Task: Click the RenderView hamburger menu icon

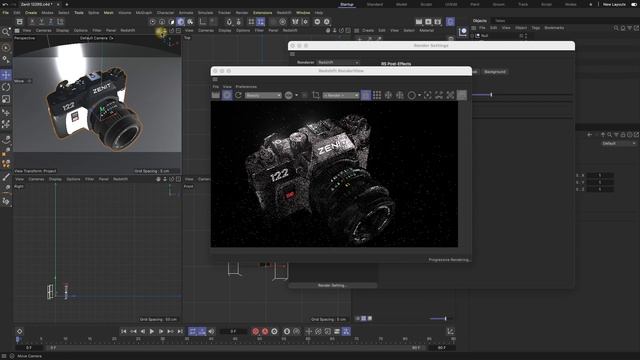Action: click(x=215, y=79)
